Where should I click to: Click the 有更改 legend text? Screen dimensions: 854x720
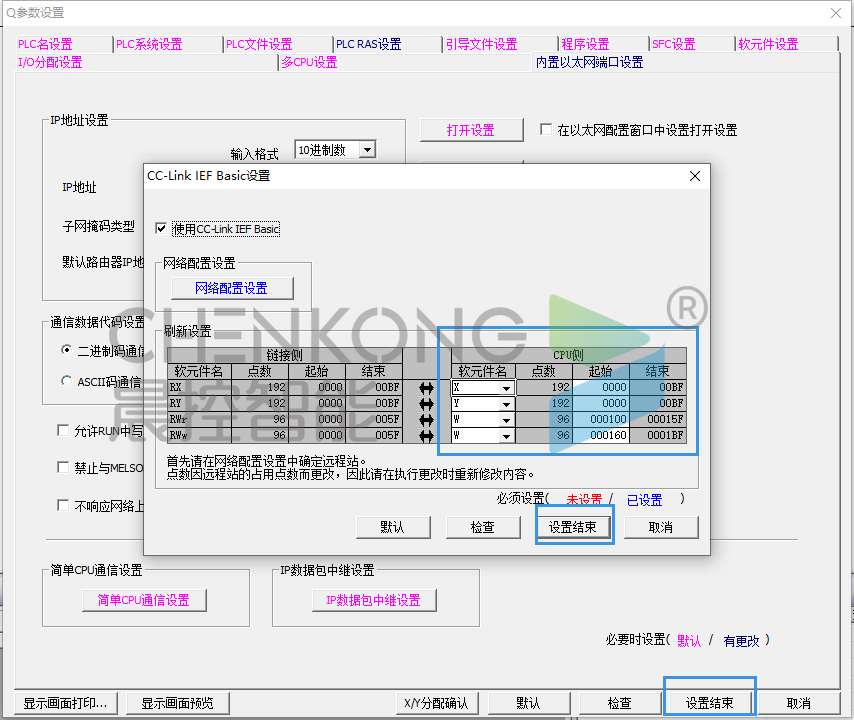point(741,640)
